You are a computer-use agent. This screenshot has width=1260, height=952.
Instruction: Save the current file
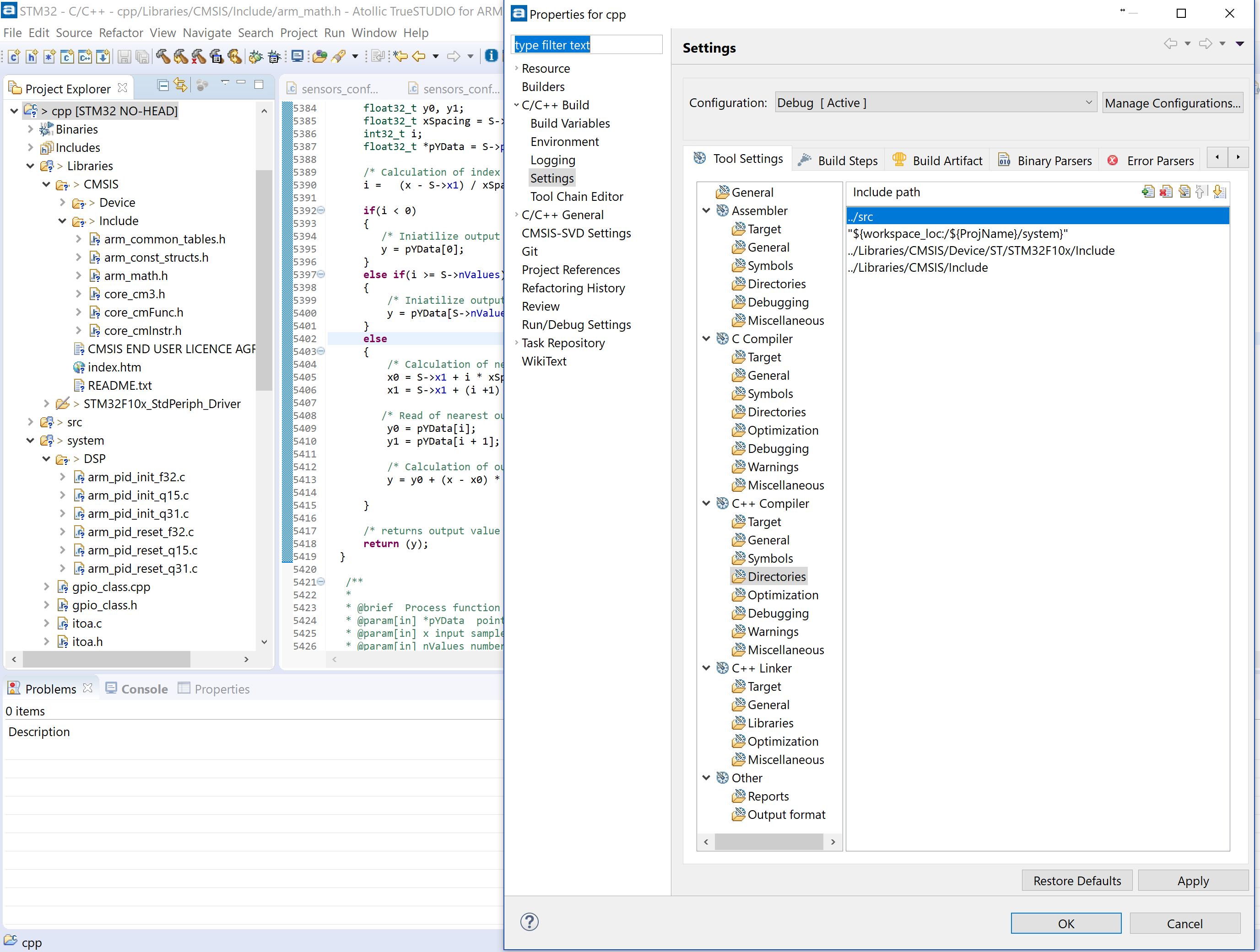click(x=125, y=56)
